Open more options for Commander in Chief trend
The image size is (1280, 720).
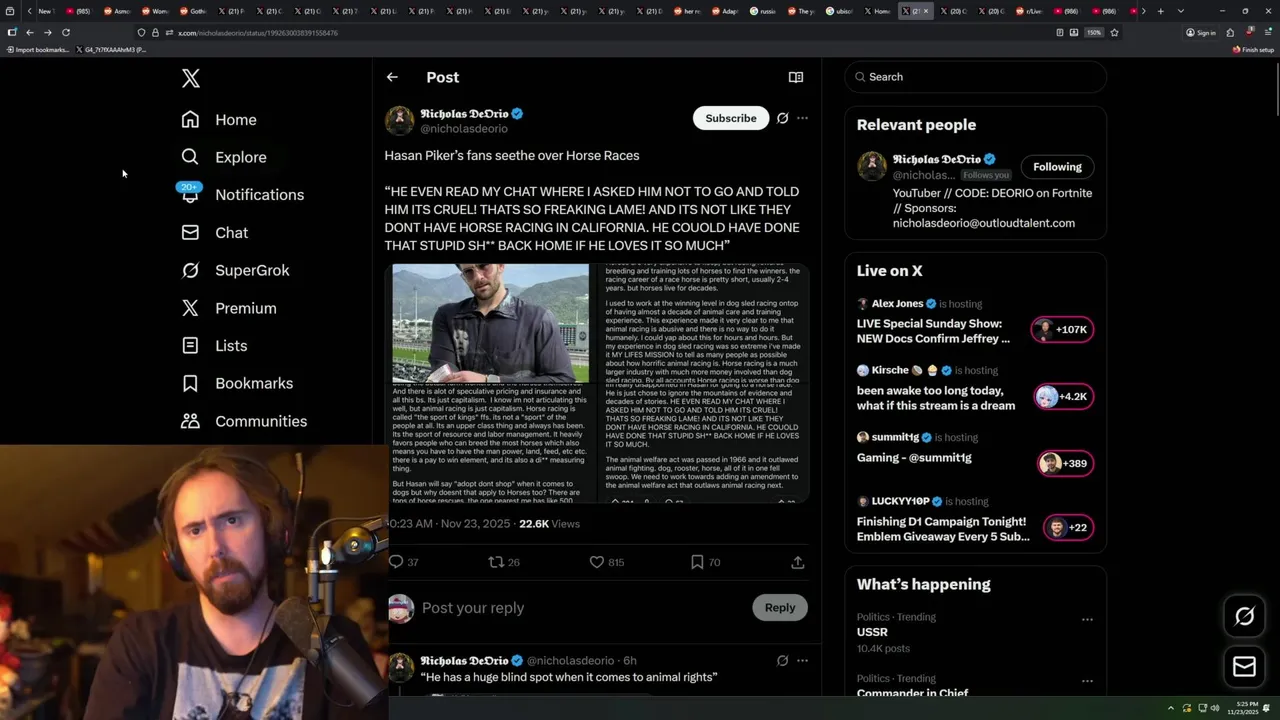(x=1087, y=681)
